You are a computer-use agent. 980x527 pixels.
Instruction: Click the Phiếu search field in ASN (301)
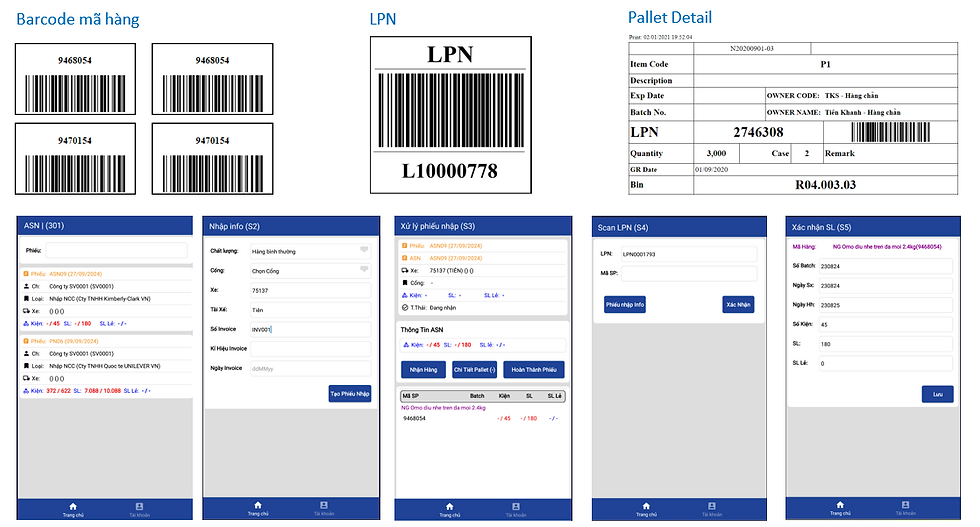coord(116,250)
